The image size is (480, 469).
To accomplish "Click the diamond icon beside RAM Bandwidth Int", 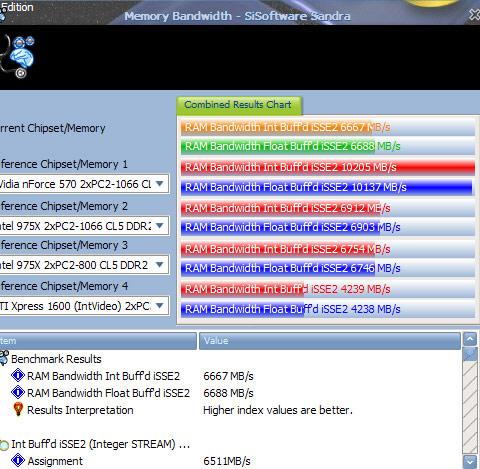I will 18,375.
